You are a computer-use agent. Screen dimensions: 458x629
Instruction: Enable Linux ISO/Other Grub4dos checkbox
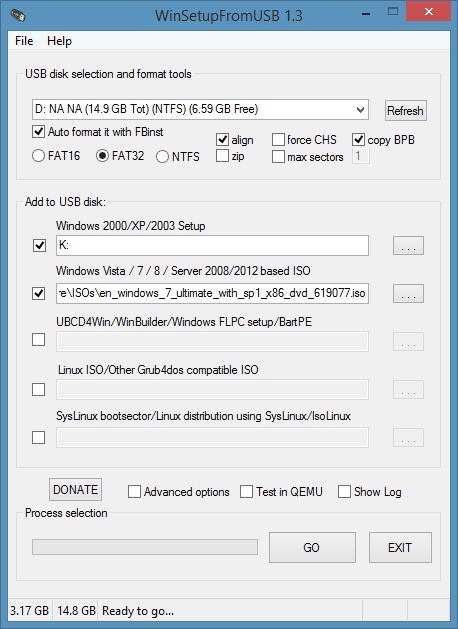tap(39, 389)
